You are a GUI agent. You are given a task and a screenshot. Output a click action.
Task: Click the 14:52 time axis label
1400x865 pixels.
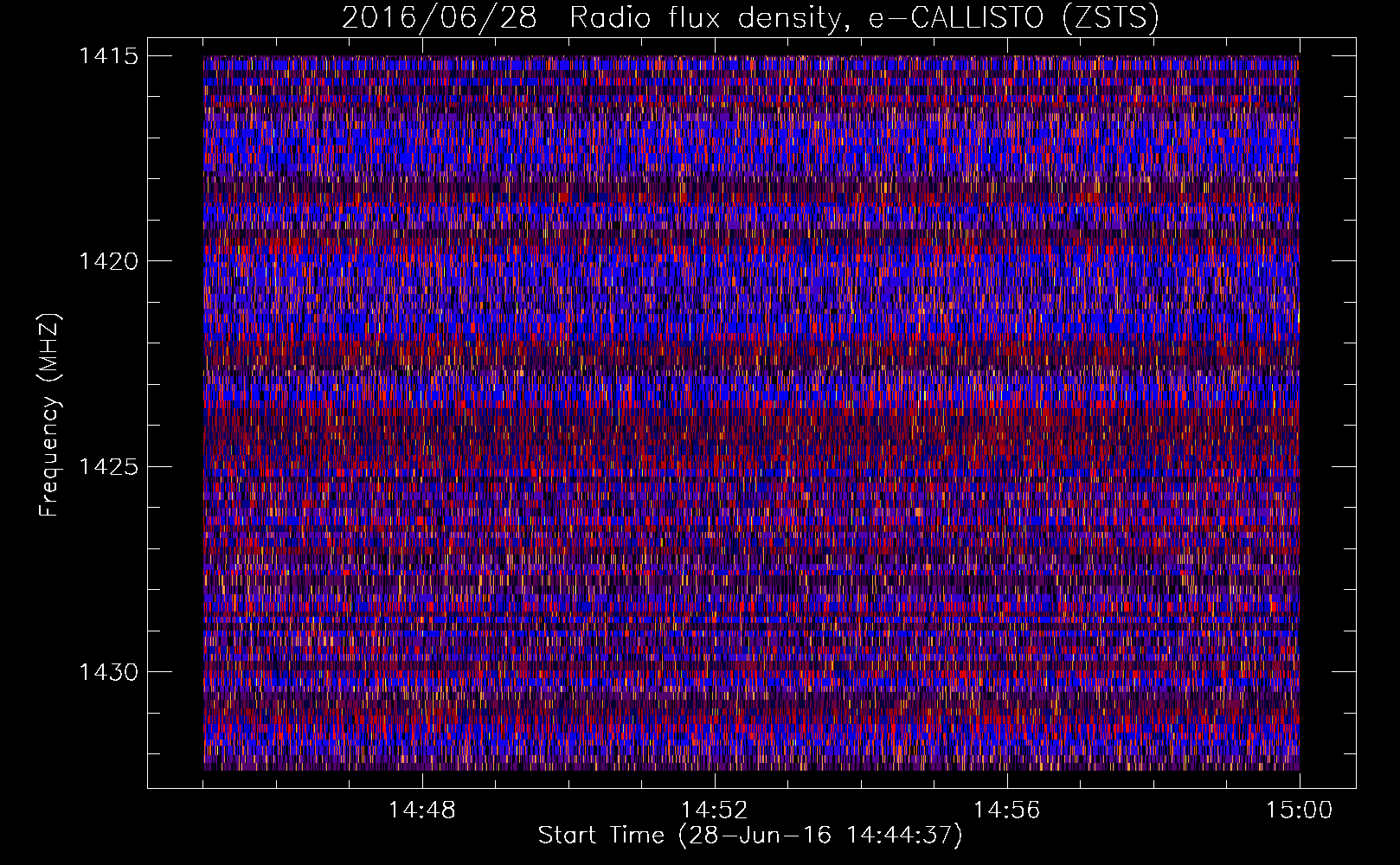click(714, 811)
